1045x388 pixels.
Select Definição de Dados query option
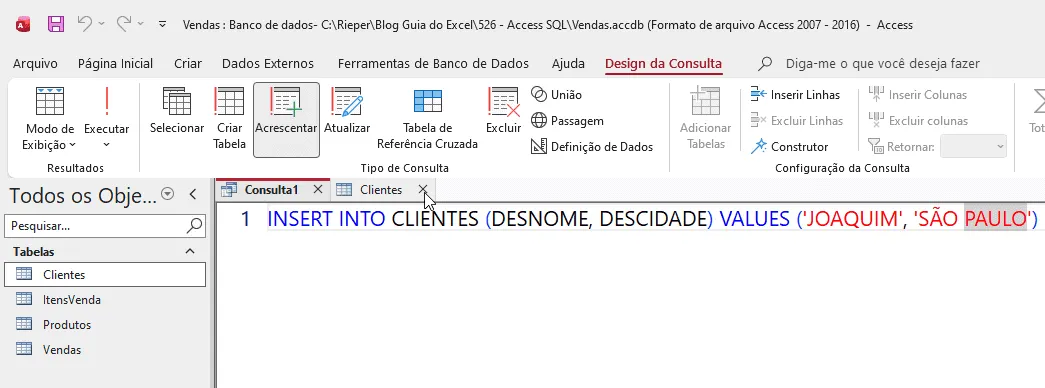(x=592, y=147)
